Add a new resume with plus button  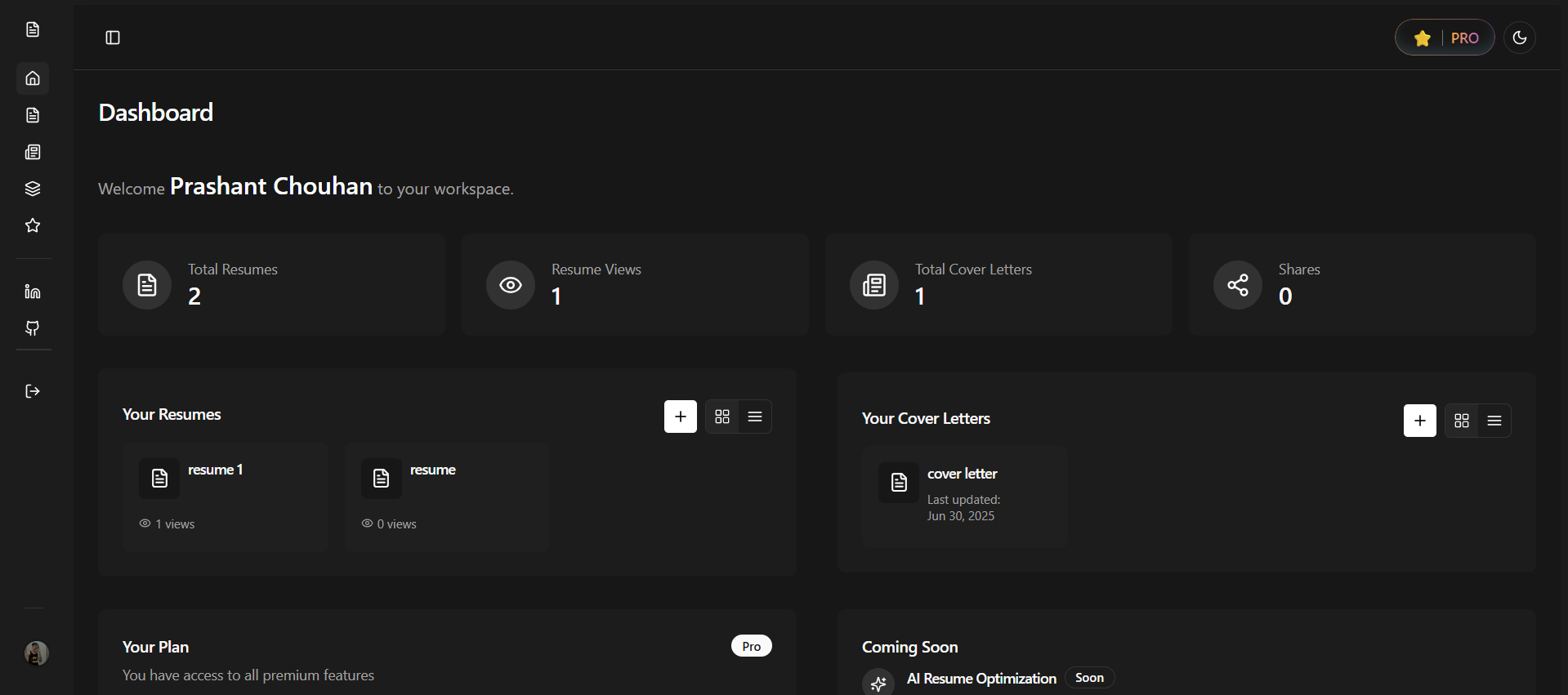[681, 417]
